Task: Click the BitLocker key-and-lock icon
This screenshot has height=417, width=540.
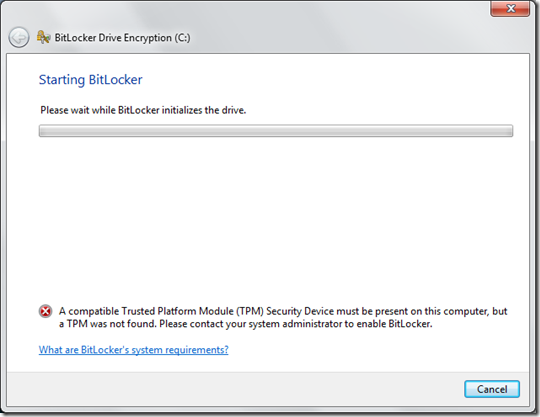Action: click(x=43, y=37)
